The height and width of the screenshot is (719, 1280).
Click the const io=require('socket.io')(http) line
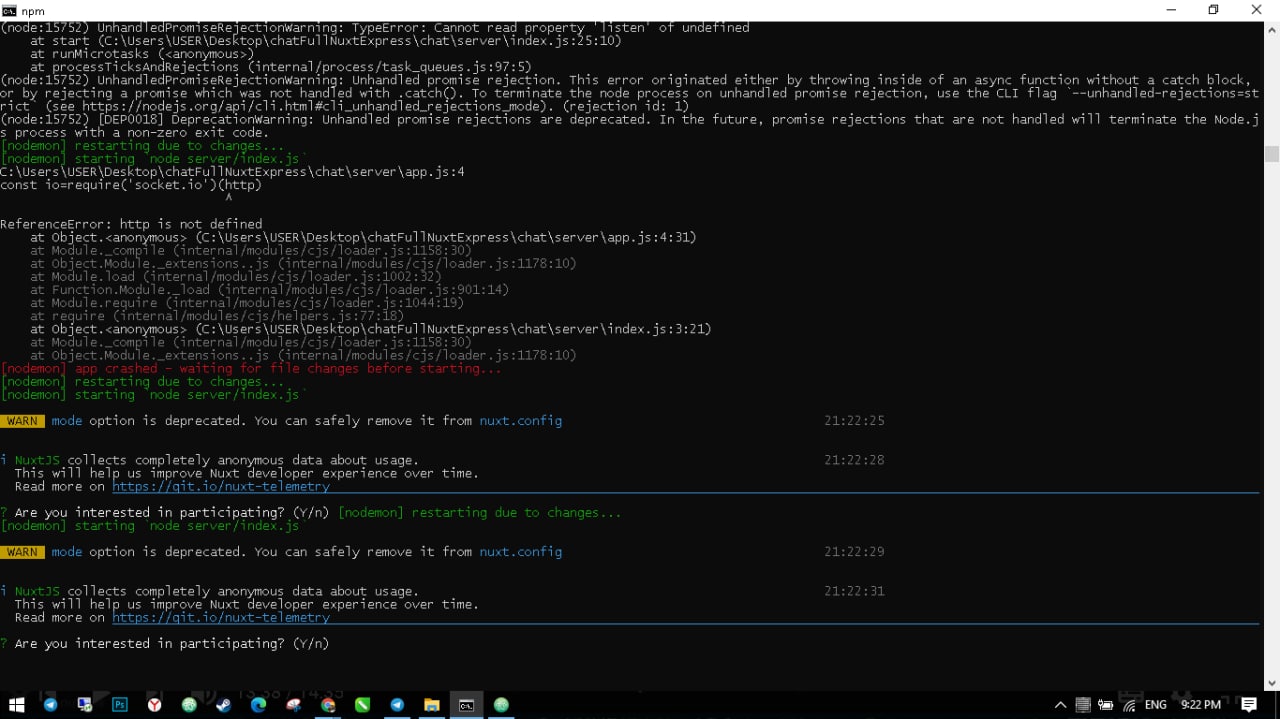[131, 185]
